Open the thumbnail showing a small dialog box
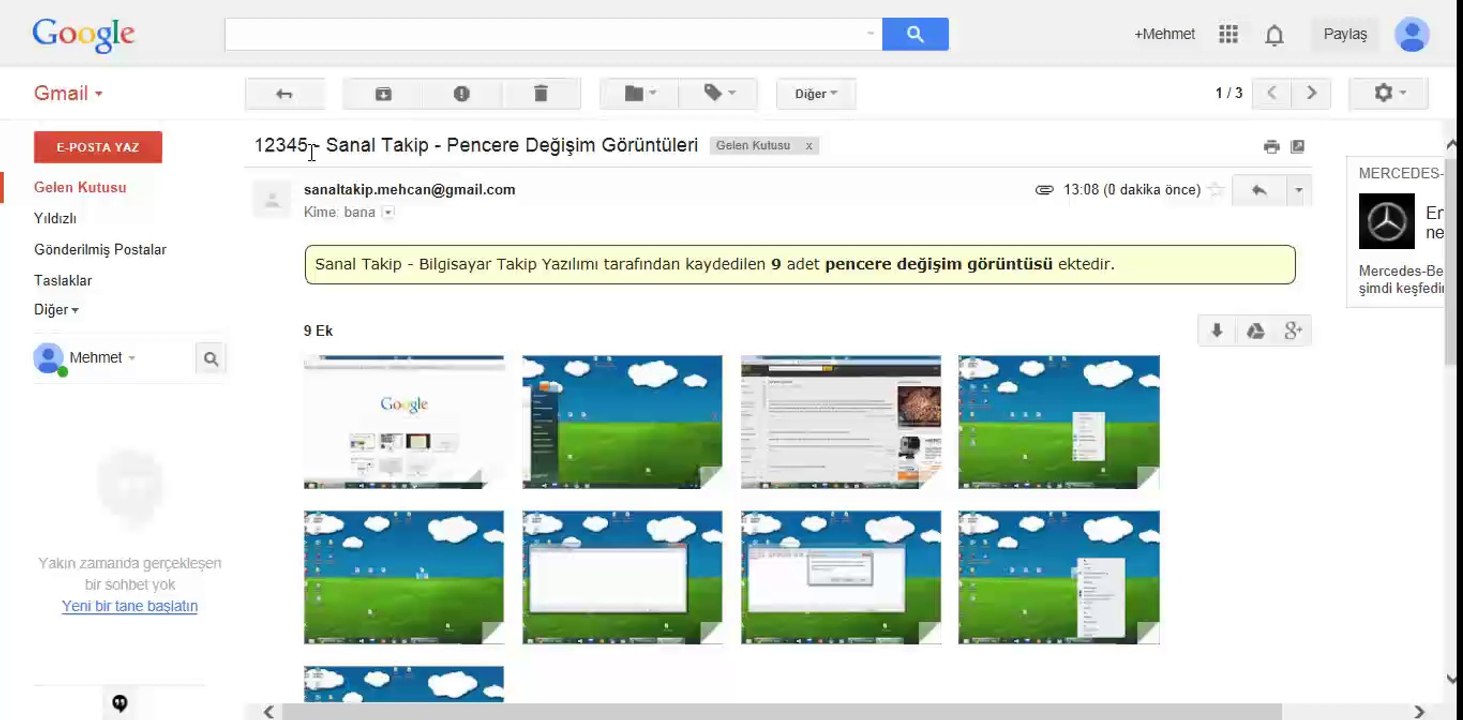 pos(841,577)
